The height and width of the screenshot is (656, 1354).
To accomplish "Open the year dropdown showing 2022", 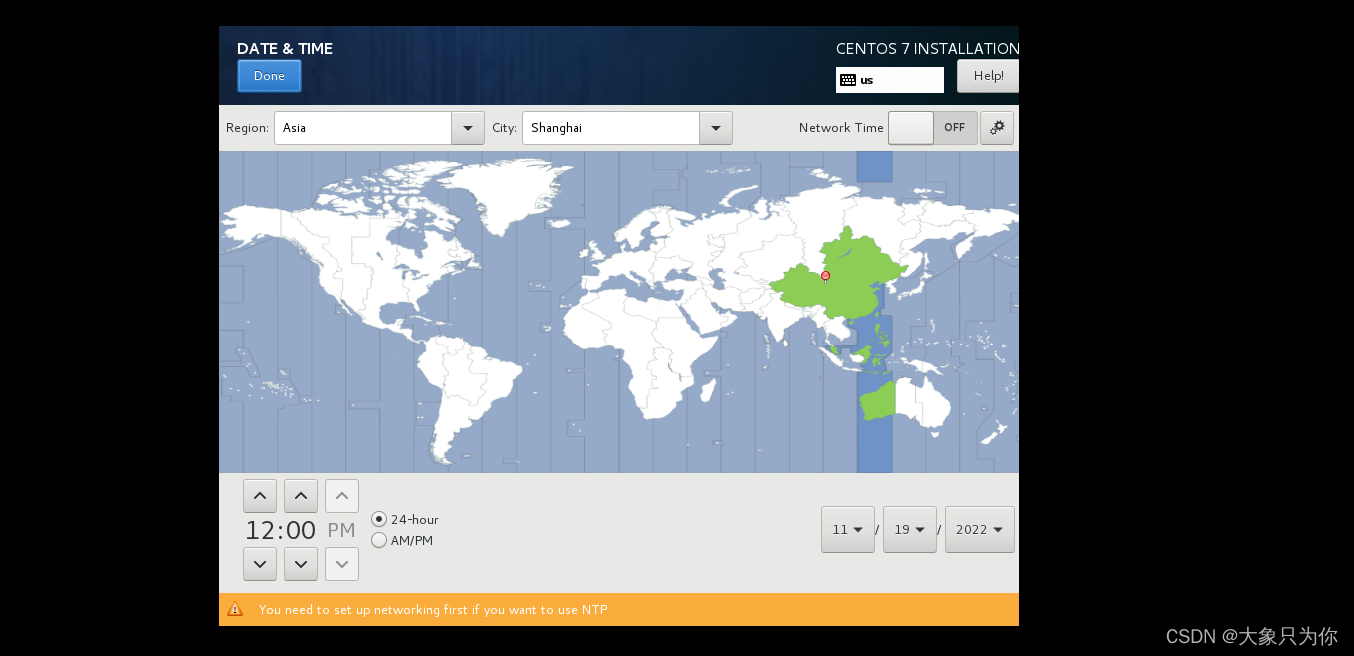I will click(x=980, y=530).
